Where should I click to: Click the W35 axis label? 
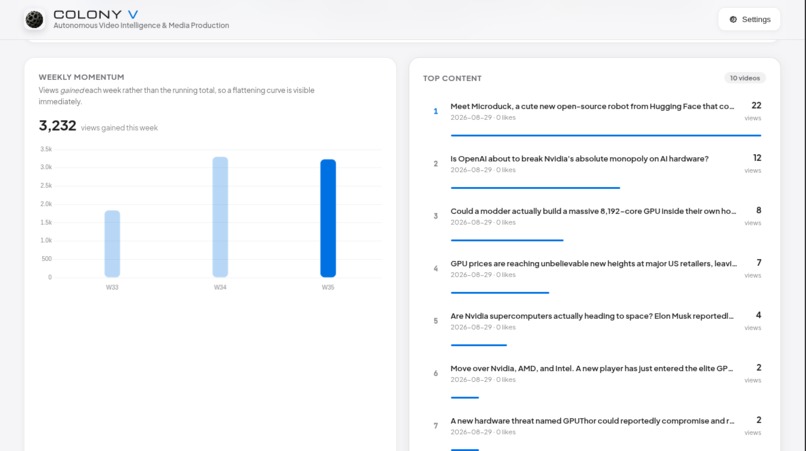click(x=328, y=287)
